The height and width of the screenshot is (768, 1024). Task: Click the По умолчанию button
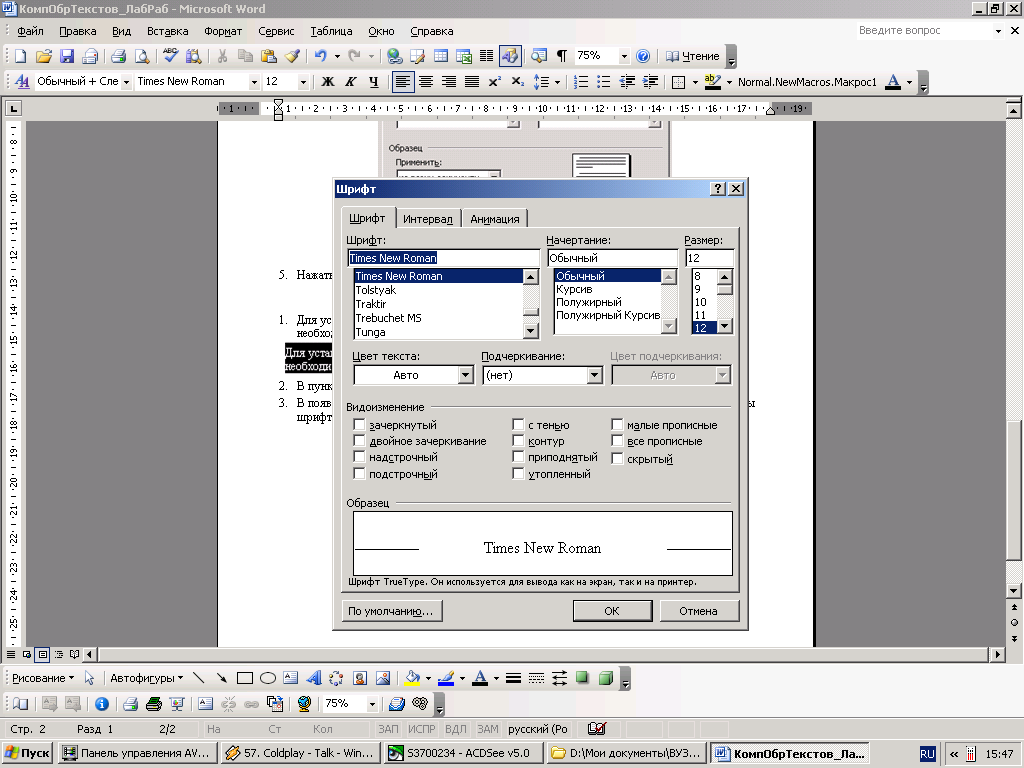click(x=391, y=611)
